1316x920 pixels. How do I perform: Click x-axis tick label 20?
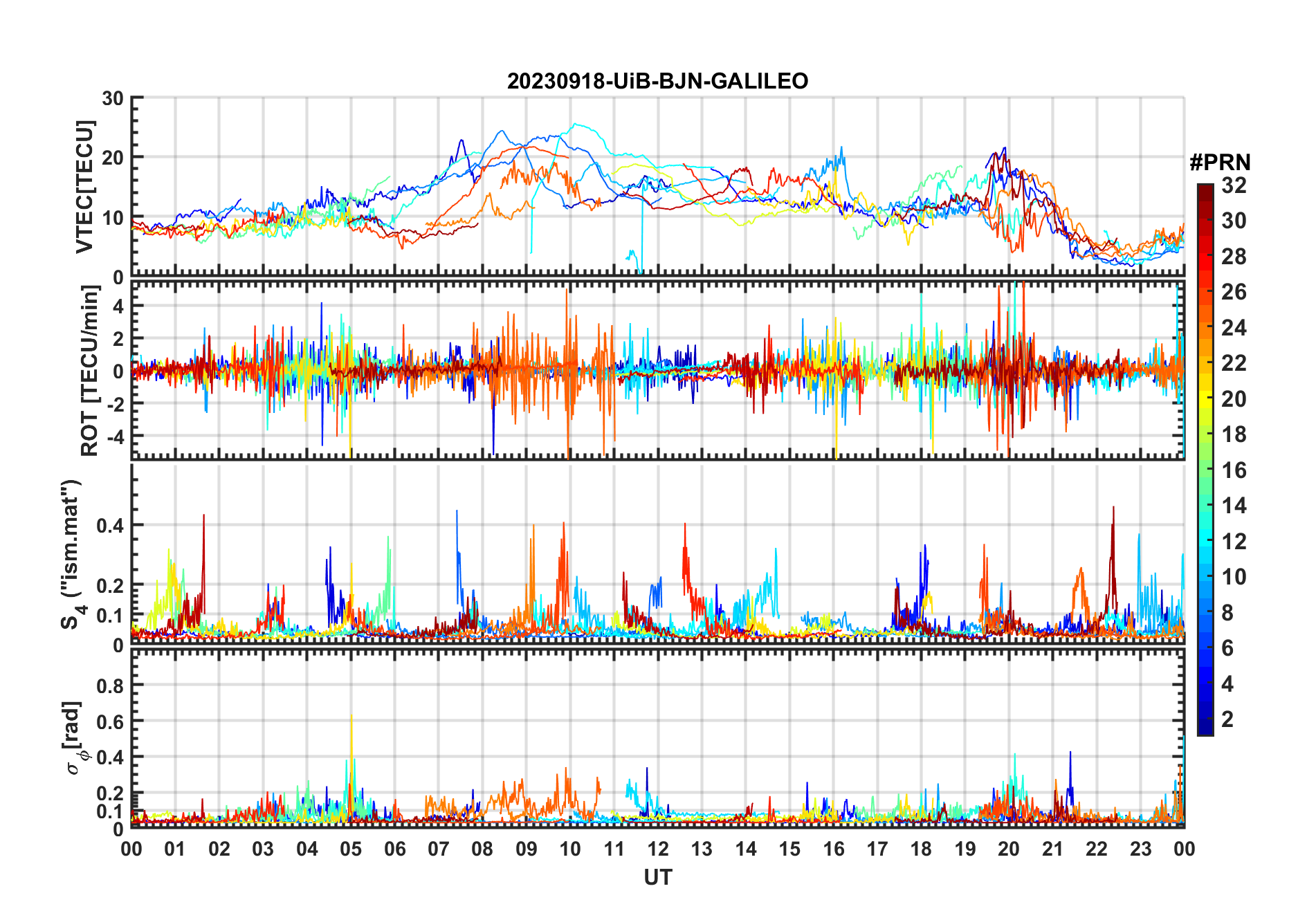point(1009,848)
